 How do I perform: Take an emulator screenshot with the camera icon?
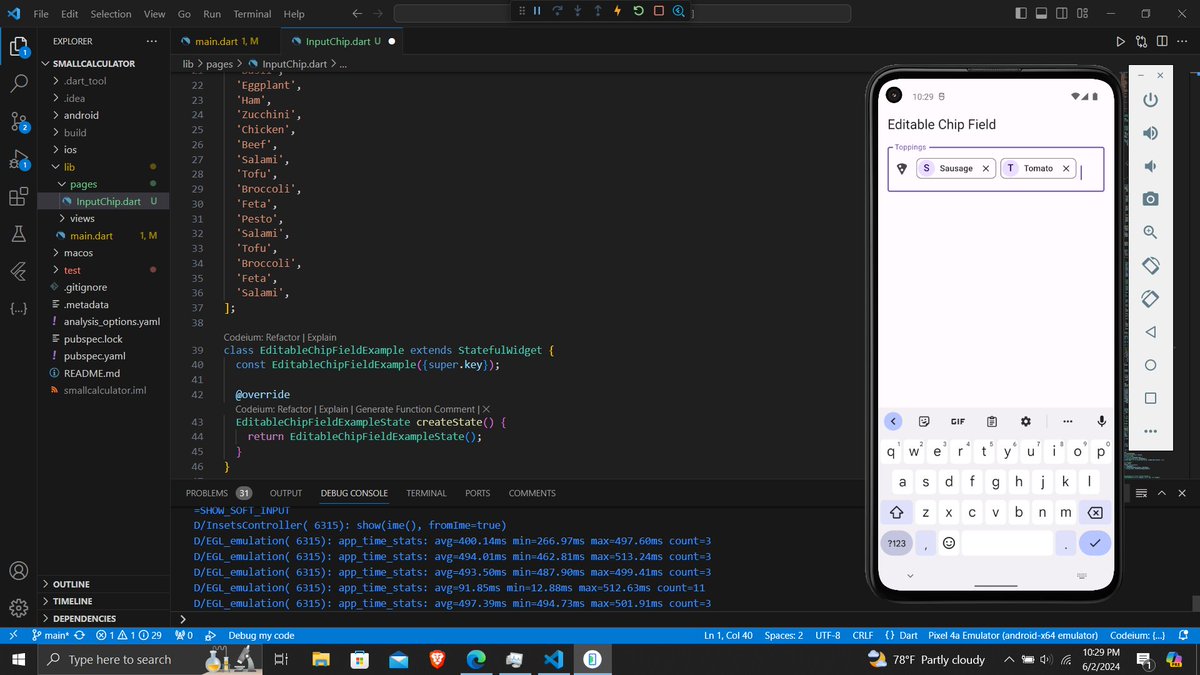(1150, 198)
